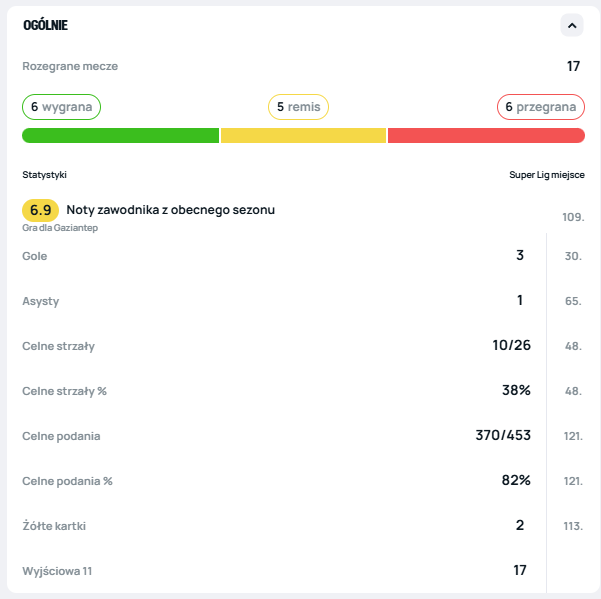Click the 6.9 player rating badge
601x599 pixels.
(41, 210)
